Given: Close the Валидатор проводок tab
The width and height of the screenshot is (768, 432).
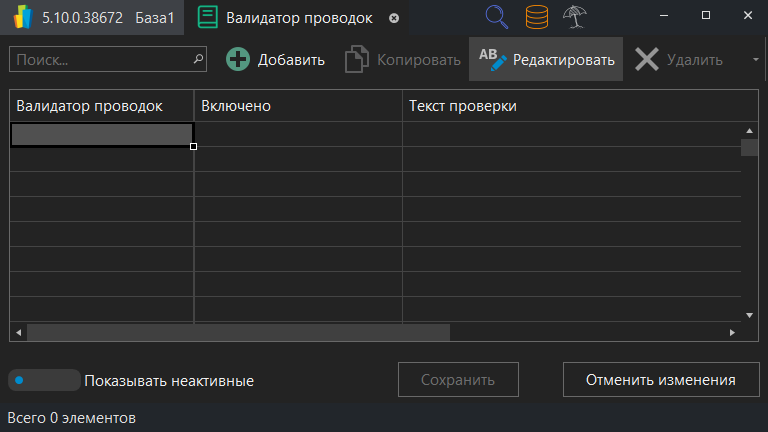Looking at the screenshot, I should (x=394, y=18).
